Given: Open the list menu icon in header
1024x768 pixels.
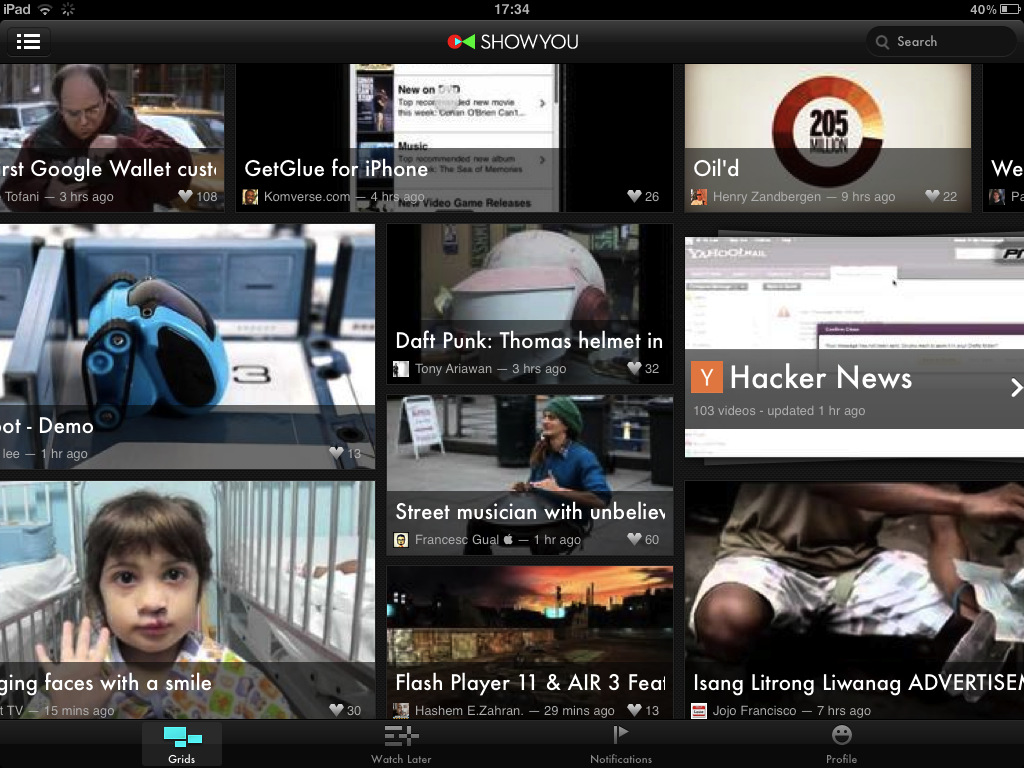Looking at the screenshot, I should tap(28, 42).
